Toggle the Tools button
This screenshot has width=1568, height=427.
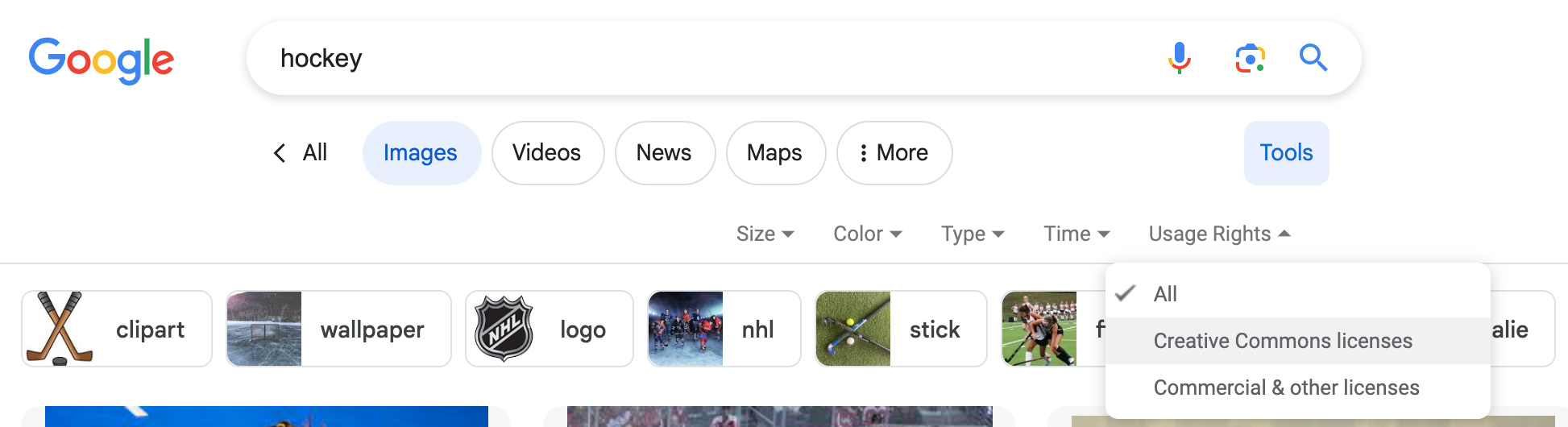point(1286,153)
